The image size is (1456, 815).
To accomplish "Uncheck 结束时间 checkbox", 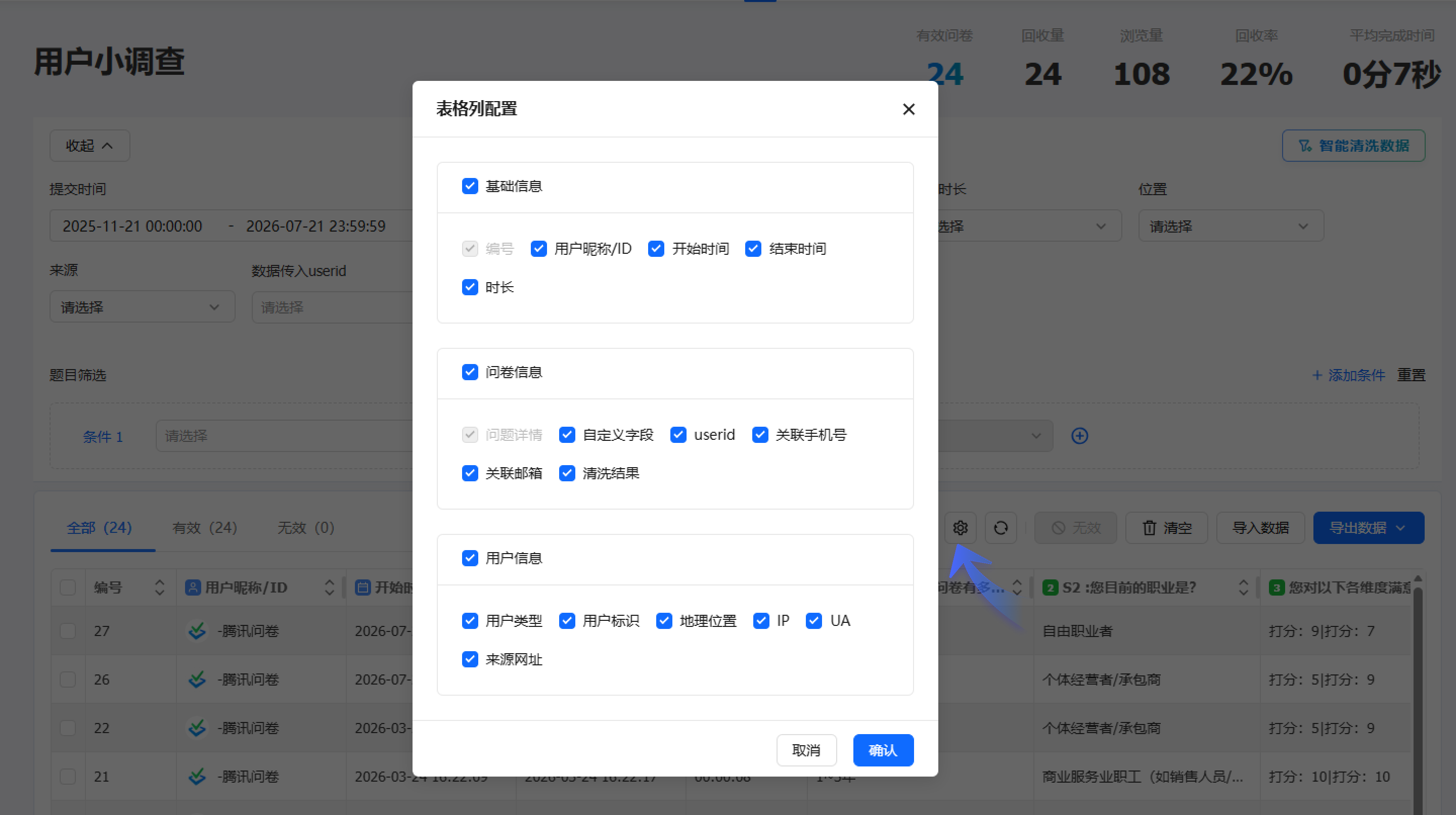I will [753, 249].
